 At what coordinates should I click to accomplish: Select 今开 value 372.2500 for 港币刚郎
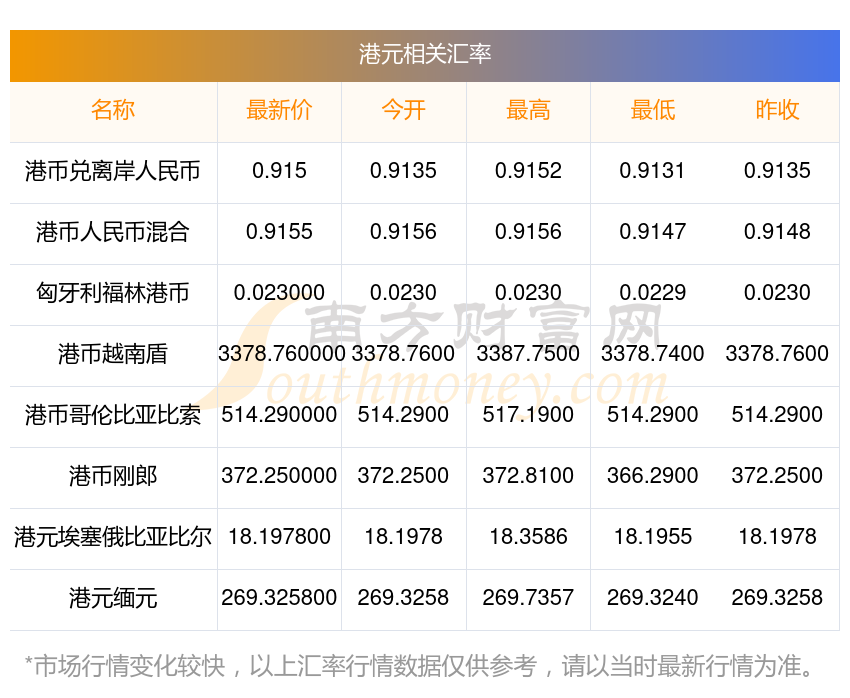(403, 476)
